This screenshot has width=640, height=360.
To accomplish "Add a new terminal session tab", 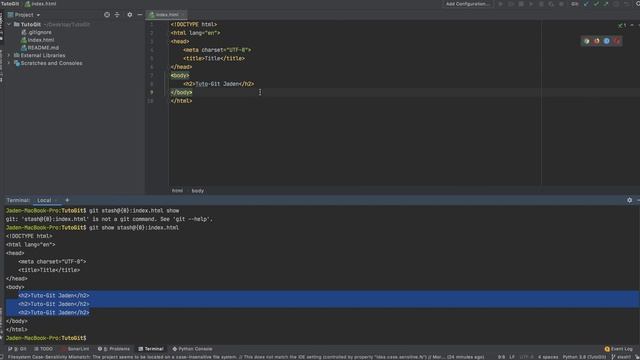I will click(x=67, y=200).
